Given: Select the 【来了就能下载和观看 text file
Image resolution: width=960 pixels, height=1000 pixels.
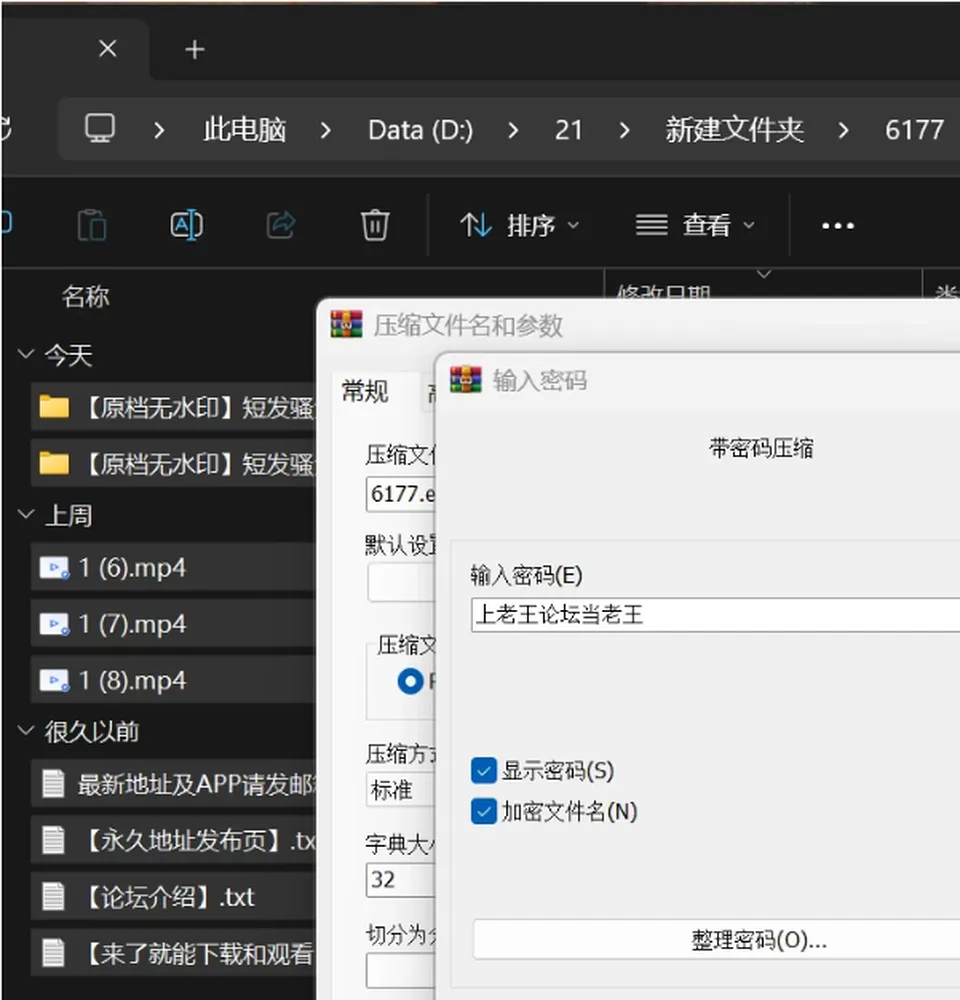Looking at the screenshot, I should click(x=174, y=953).
